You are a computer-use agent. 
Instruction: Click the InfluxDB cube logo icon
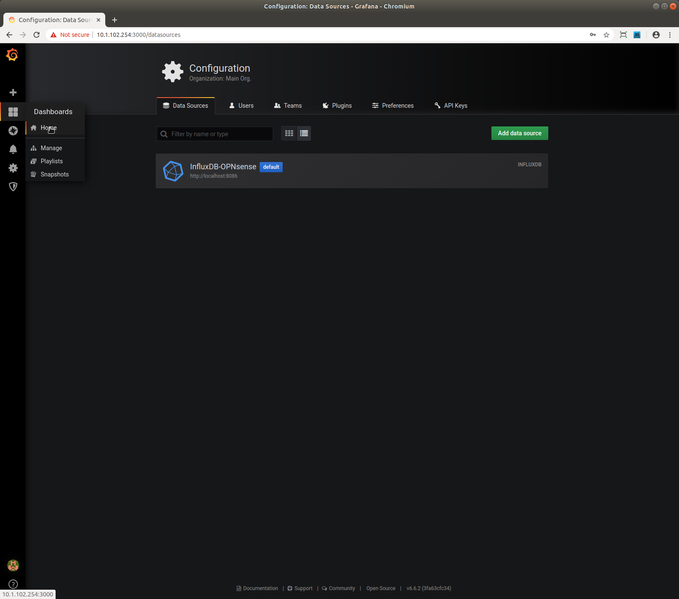tap(173, 171)
